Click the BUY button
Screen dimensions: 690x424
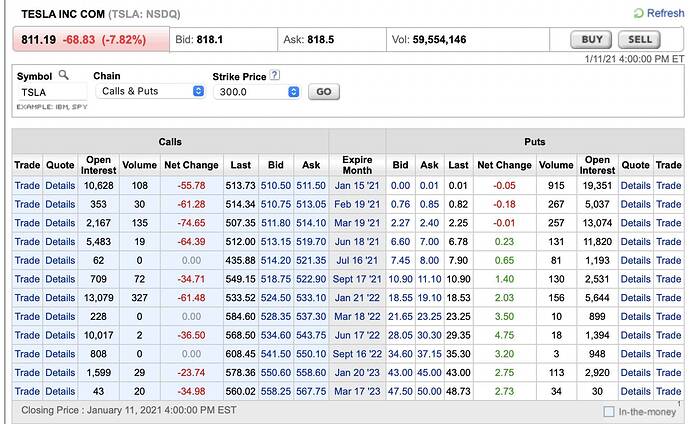(591, 40)
